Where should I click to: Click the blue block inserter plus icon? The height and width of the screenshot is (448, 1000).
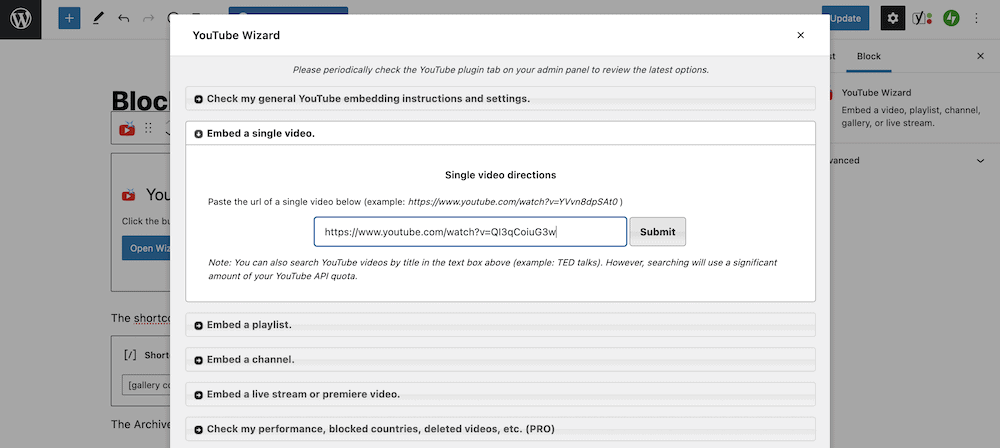(x=69, y=19)
